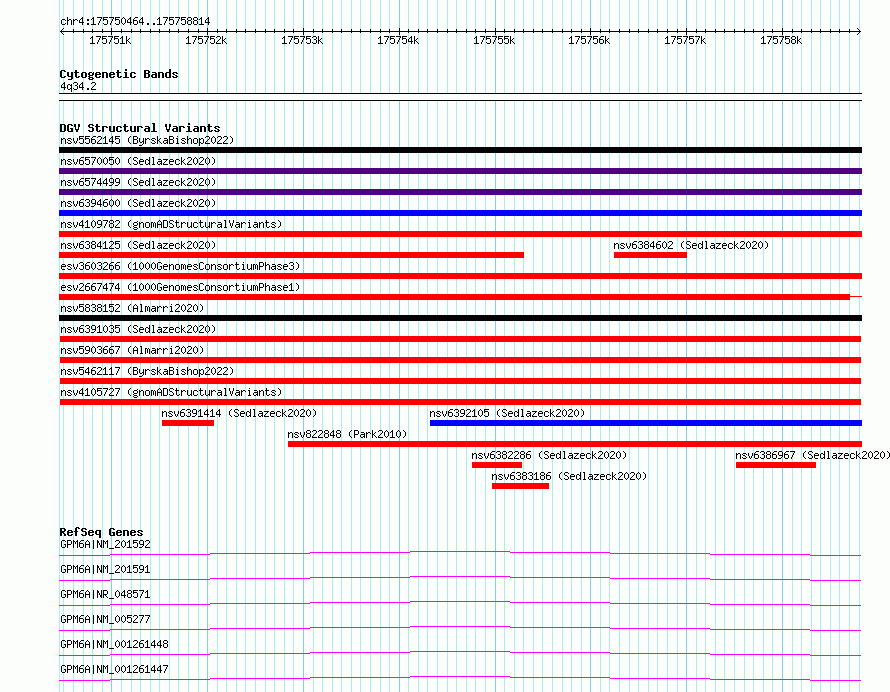890x692 pixels.
Task: Click the red bar under nsv6382286
Action: tap(497, 465)
